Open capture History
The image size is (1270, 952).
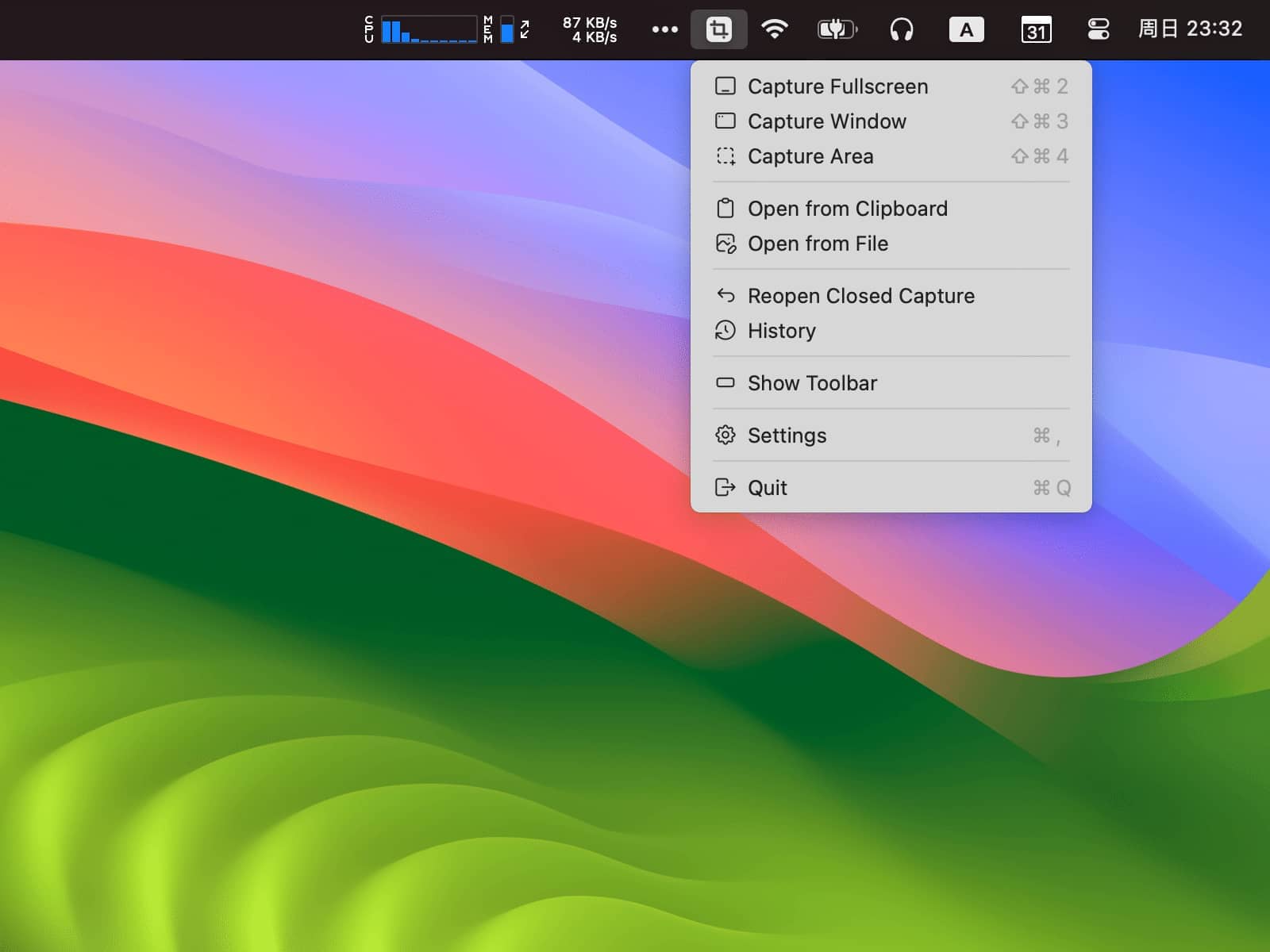click(781, 331)
